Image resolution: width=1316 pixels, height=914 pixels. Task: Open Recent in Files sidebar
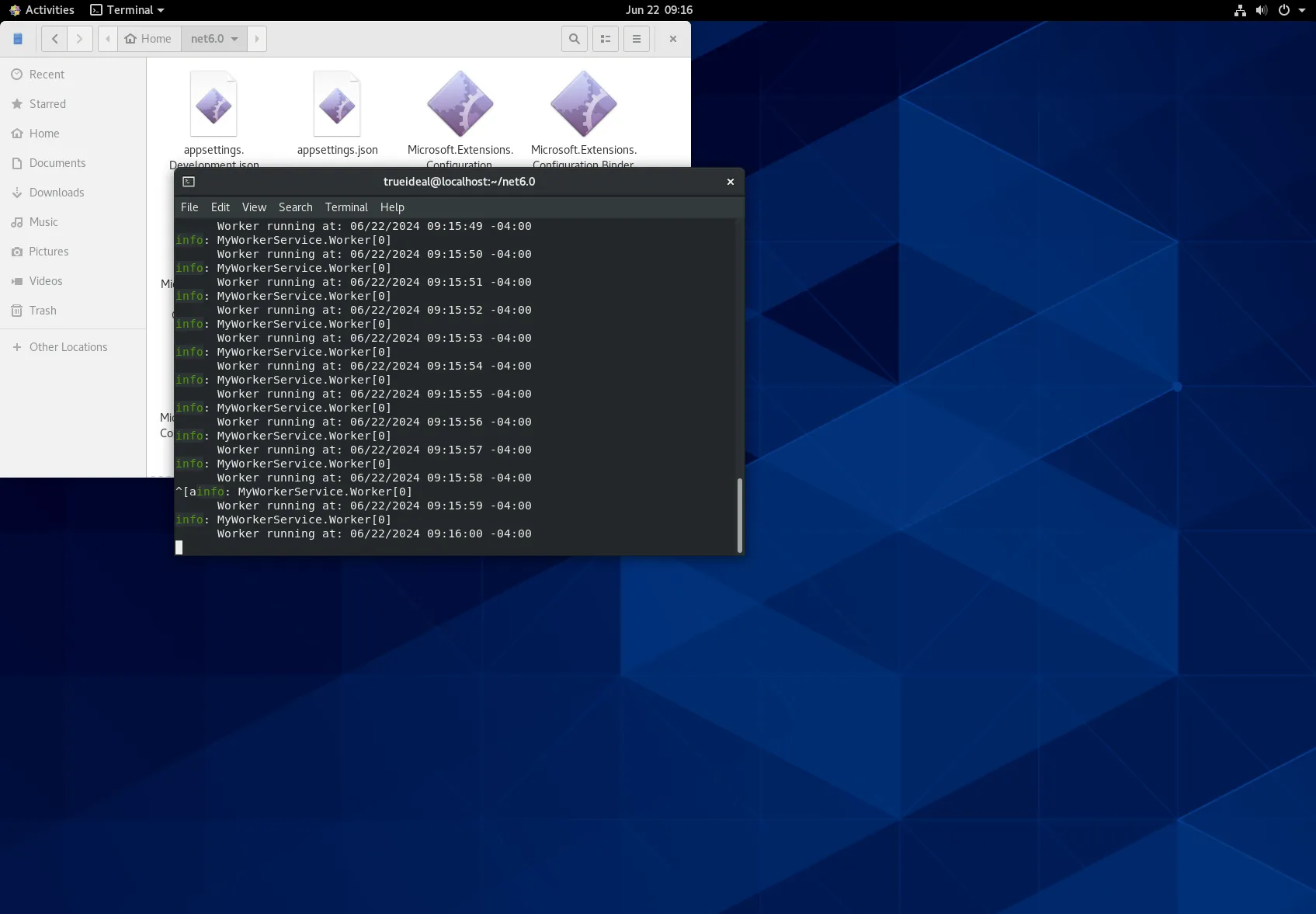tap(73, 75)
